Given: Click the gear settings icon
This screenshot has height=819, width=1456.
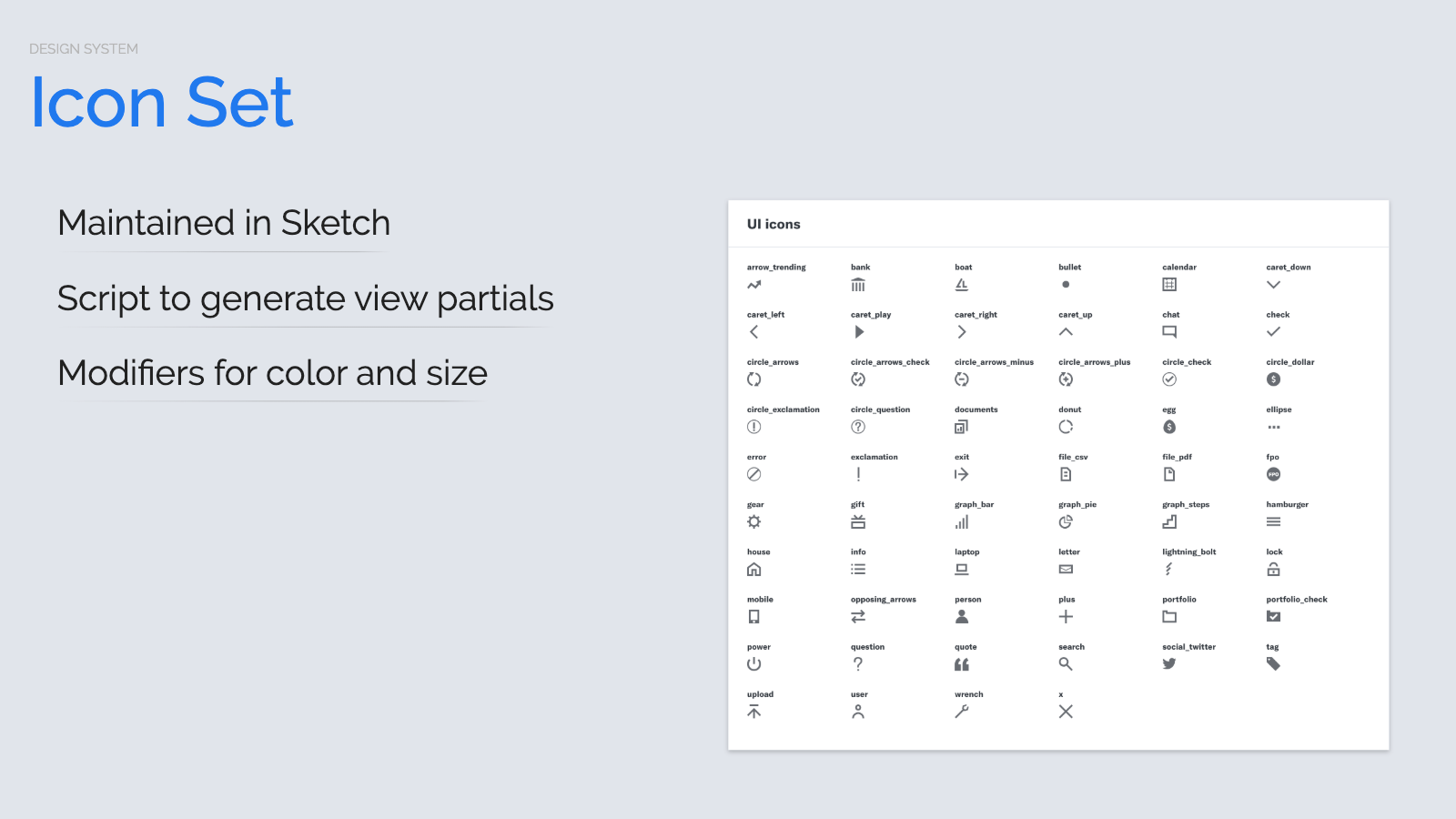Looking at the screenshot, I should tap(754, 521).
